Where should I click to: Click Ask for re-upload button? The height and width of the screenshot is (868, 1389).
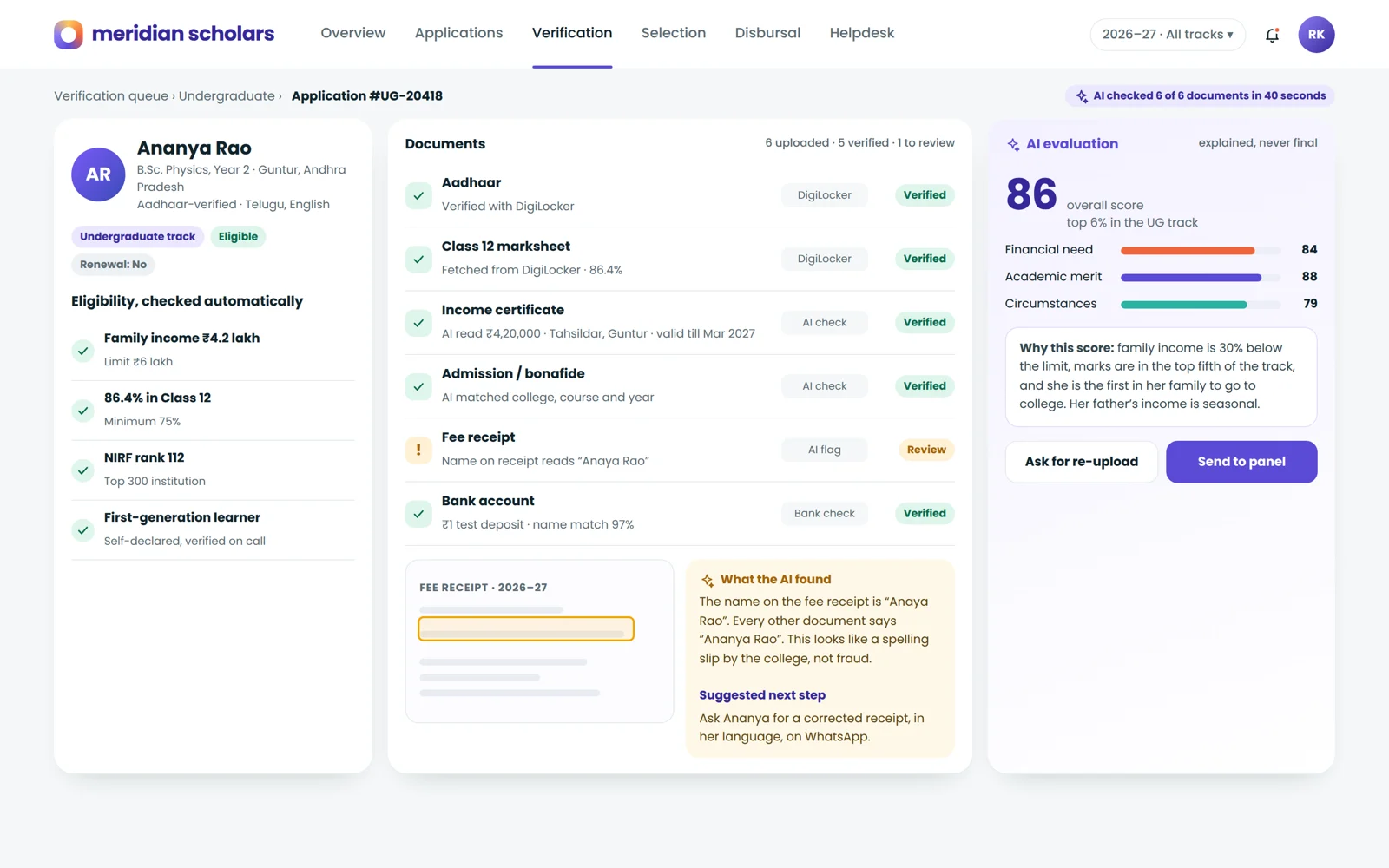click(x=1082, y=462)
